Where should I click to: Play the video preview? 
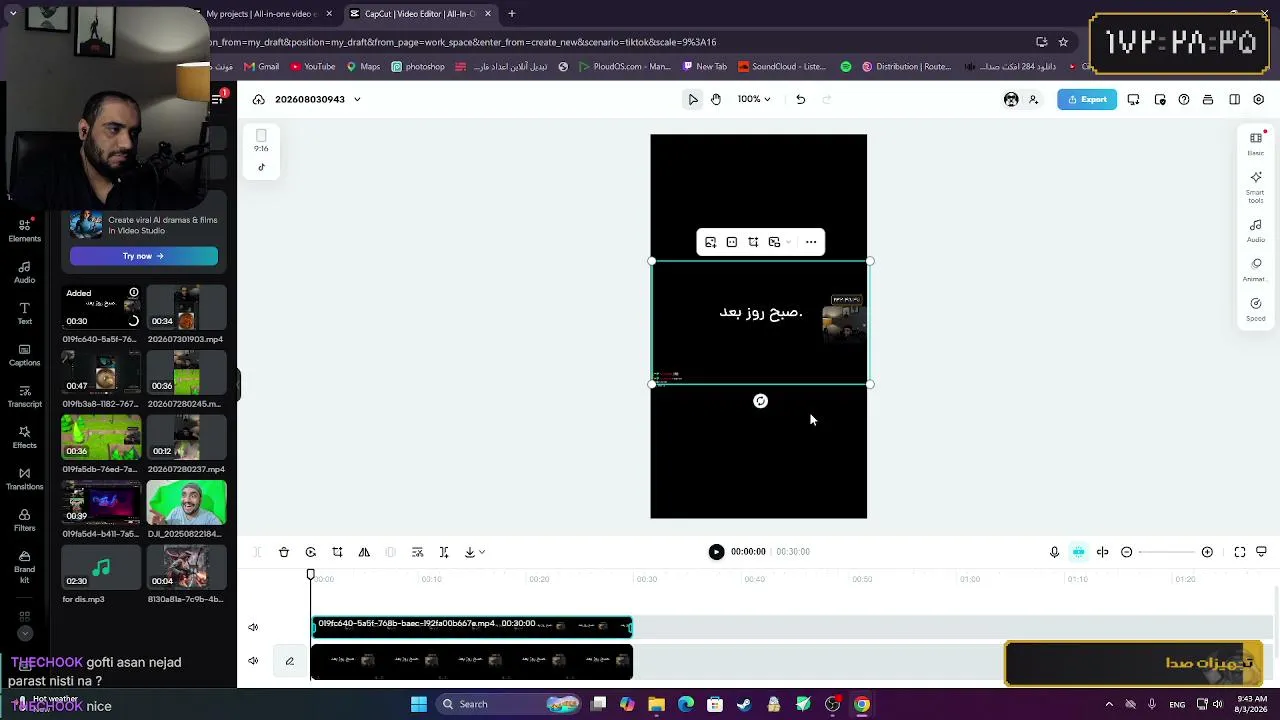(x=716, y=552)
